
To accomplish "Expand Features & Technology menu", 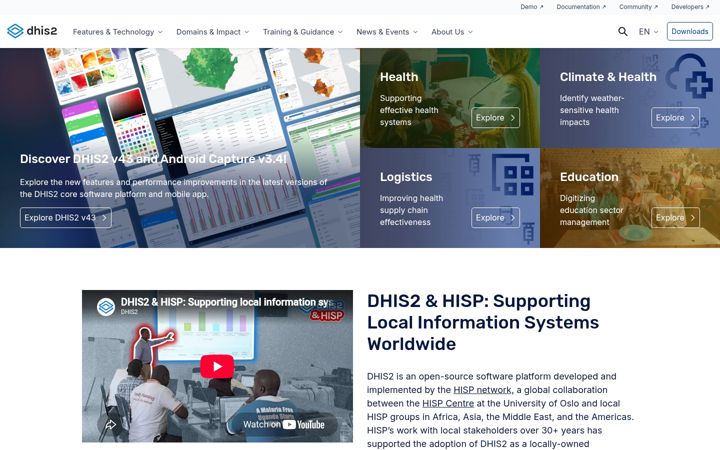I will pos(118,32).
